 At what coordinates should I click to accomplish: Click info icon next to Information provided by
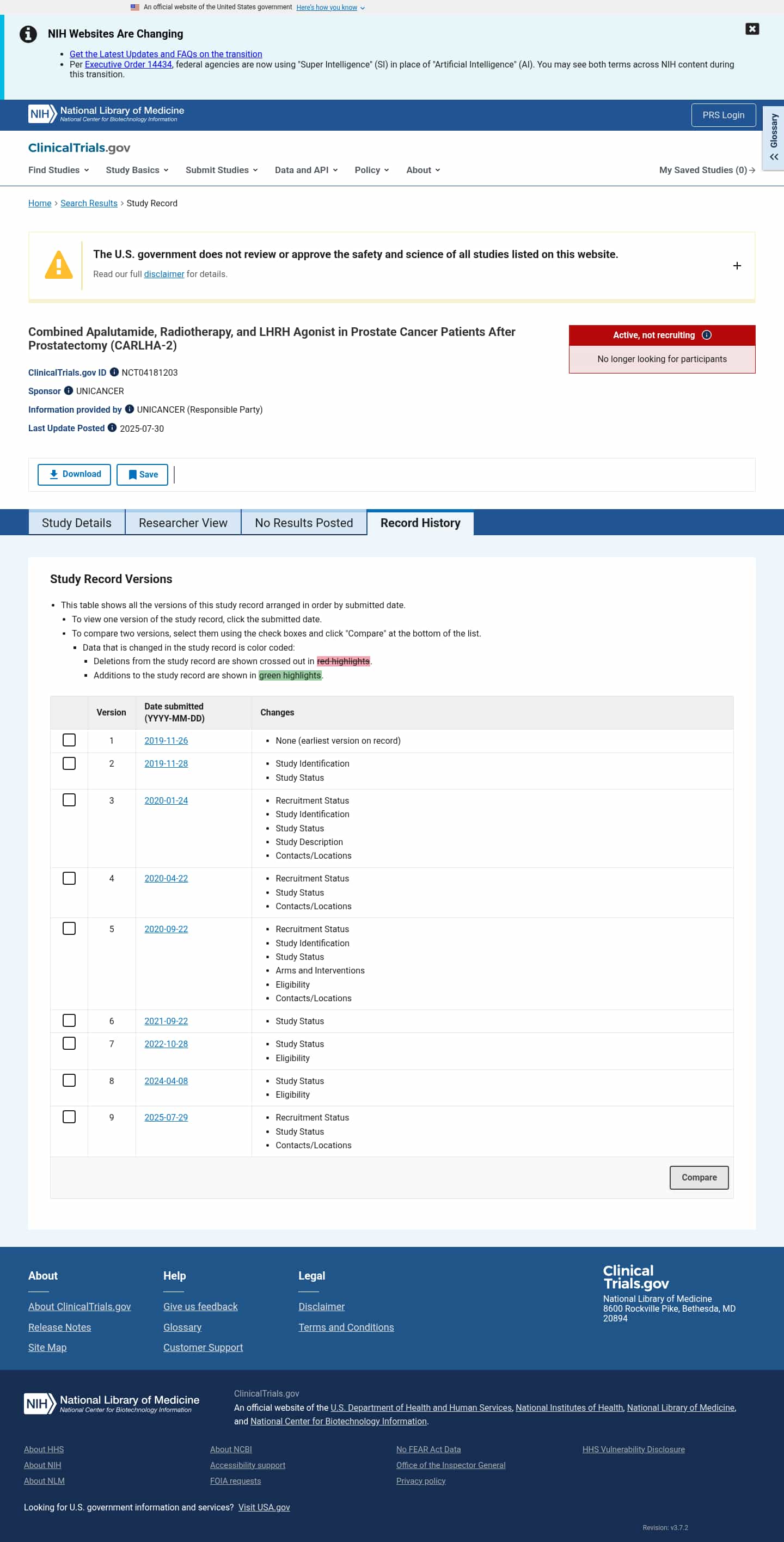point(129,409)
